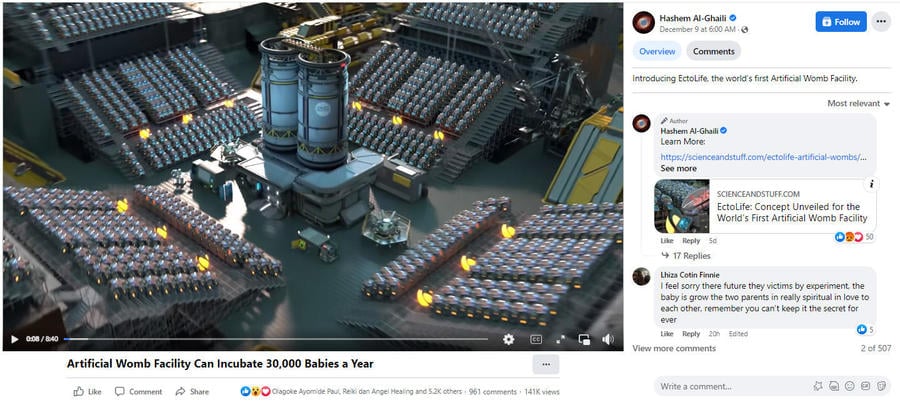Open scienceandstuff.com ectolife link
Viewport: 900px width, 405px height.
763,157
